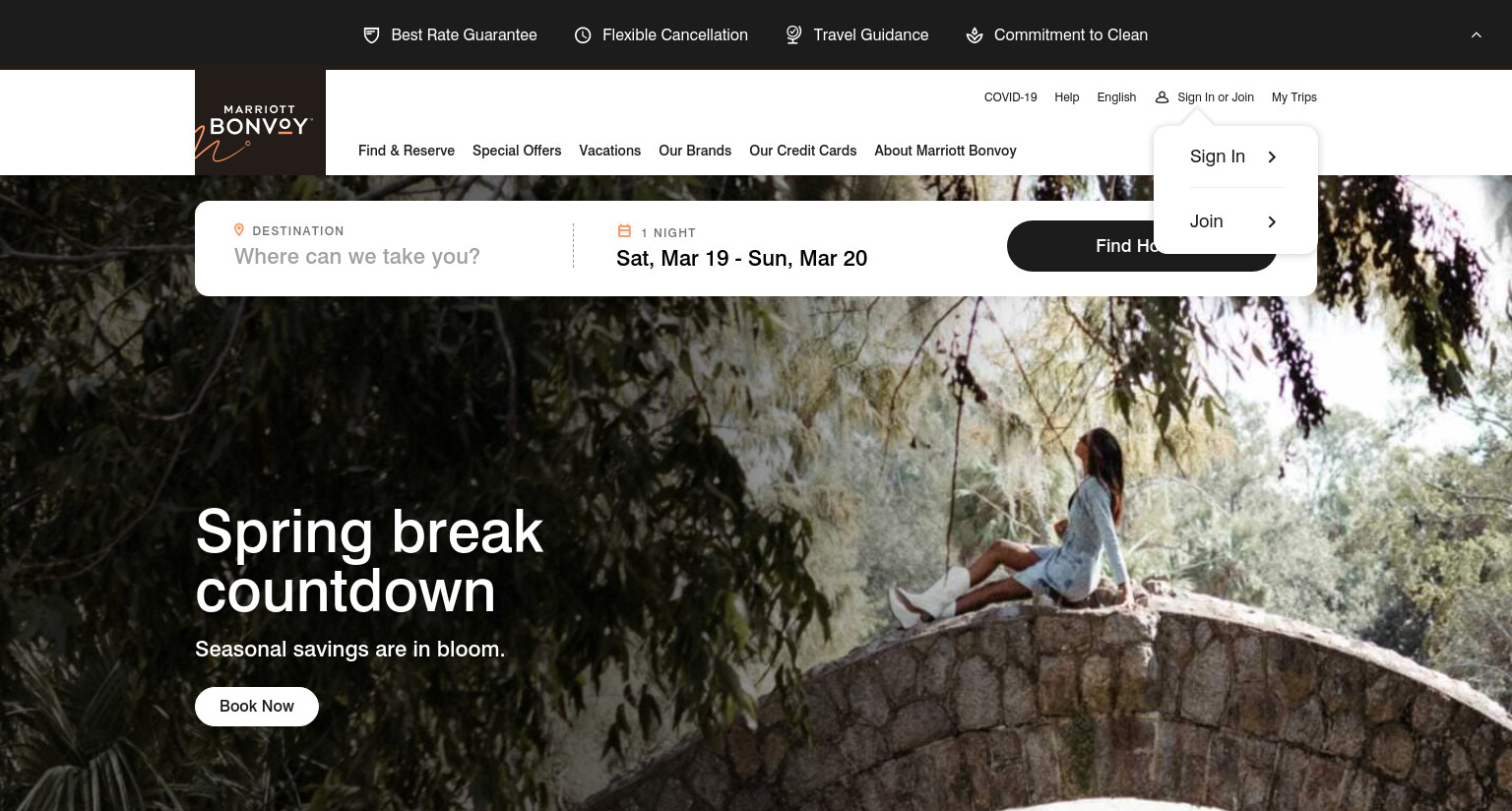Select Sign In arrow in the dropdown
1512x811 pixels.
(1272, 157)
